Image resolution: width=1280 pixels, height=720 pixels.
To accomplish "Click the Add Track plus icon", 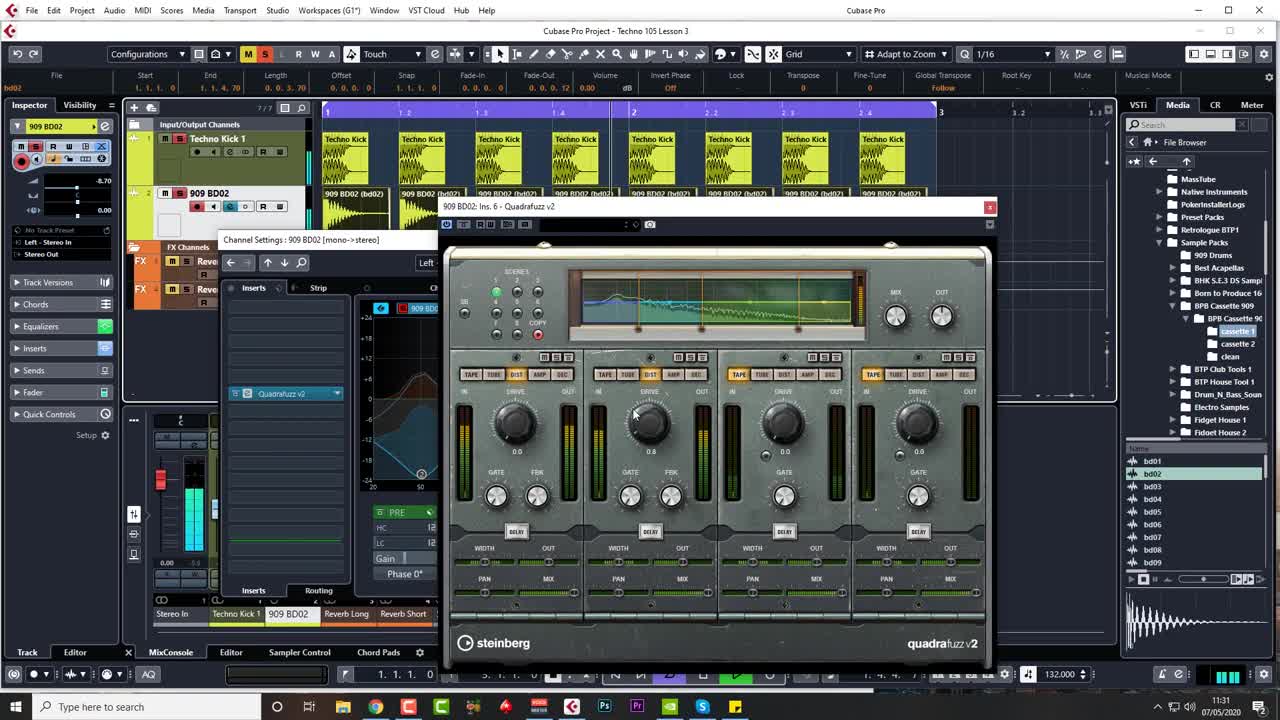I will point(134,107).
